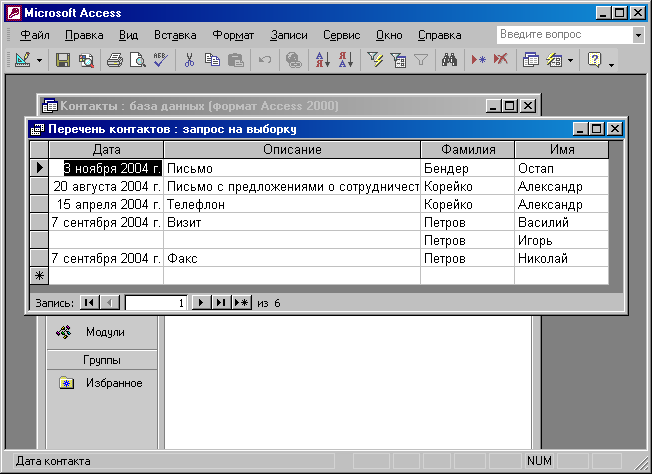Go to next record navigation button

(201, 302)
